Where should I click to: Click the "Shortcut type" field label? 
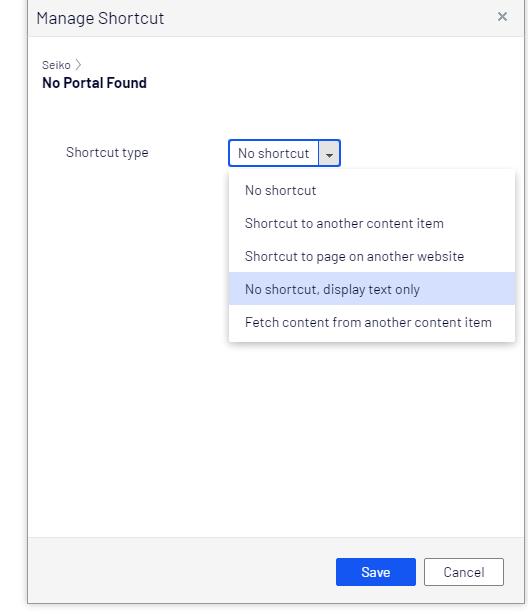tap(107, 153)
